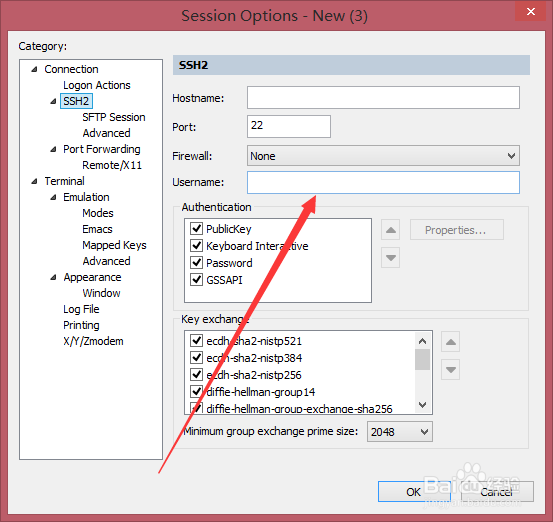553x522 pixels.
Task: Collapse the Emulation tree node
Action: coord(53,198)
